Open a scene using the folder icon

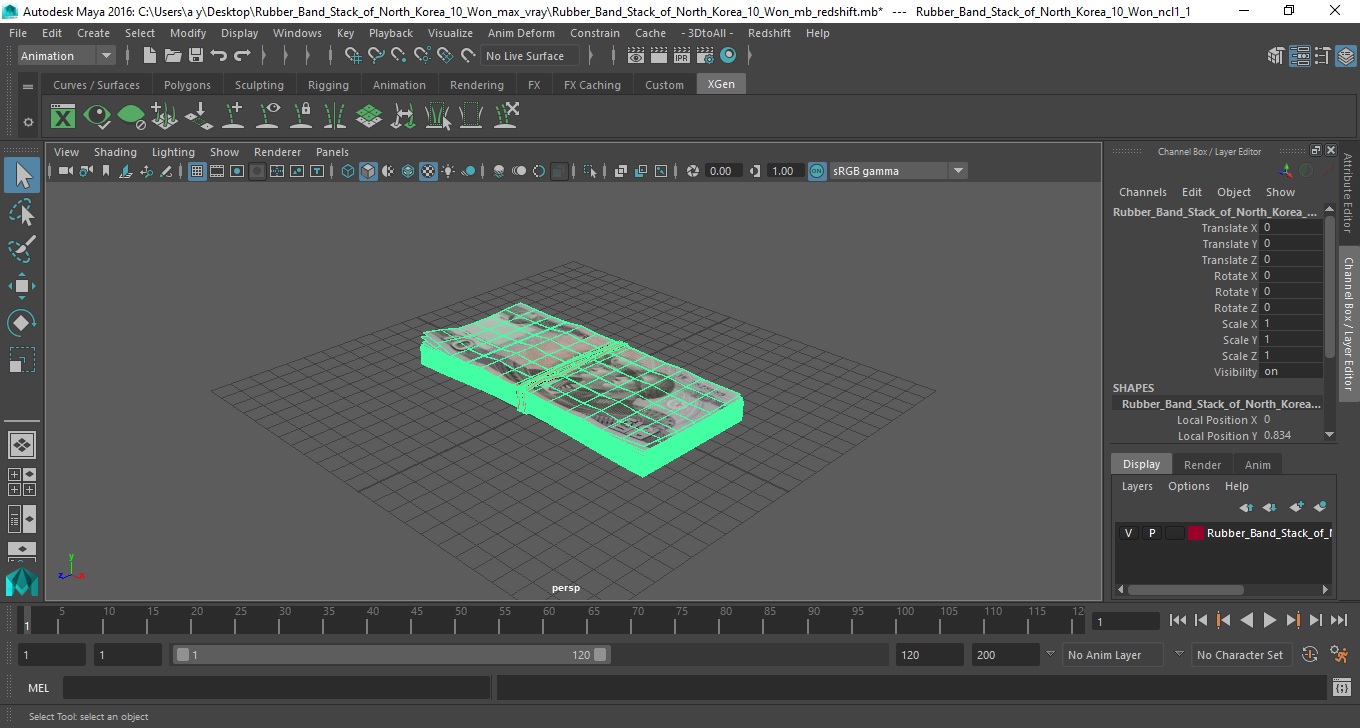[173, 56]
